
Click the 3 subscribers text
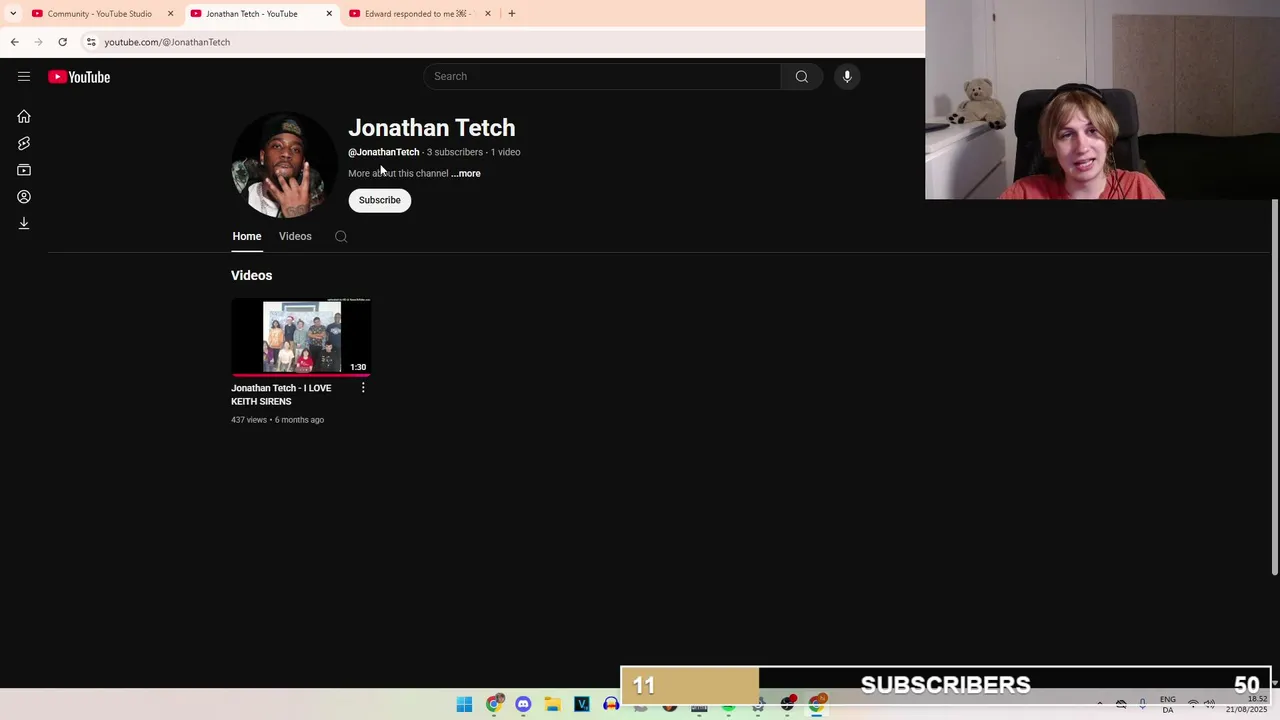pos(455,153)
